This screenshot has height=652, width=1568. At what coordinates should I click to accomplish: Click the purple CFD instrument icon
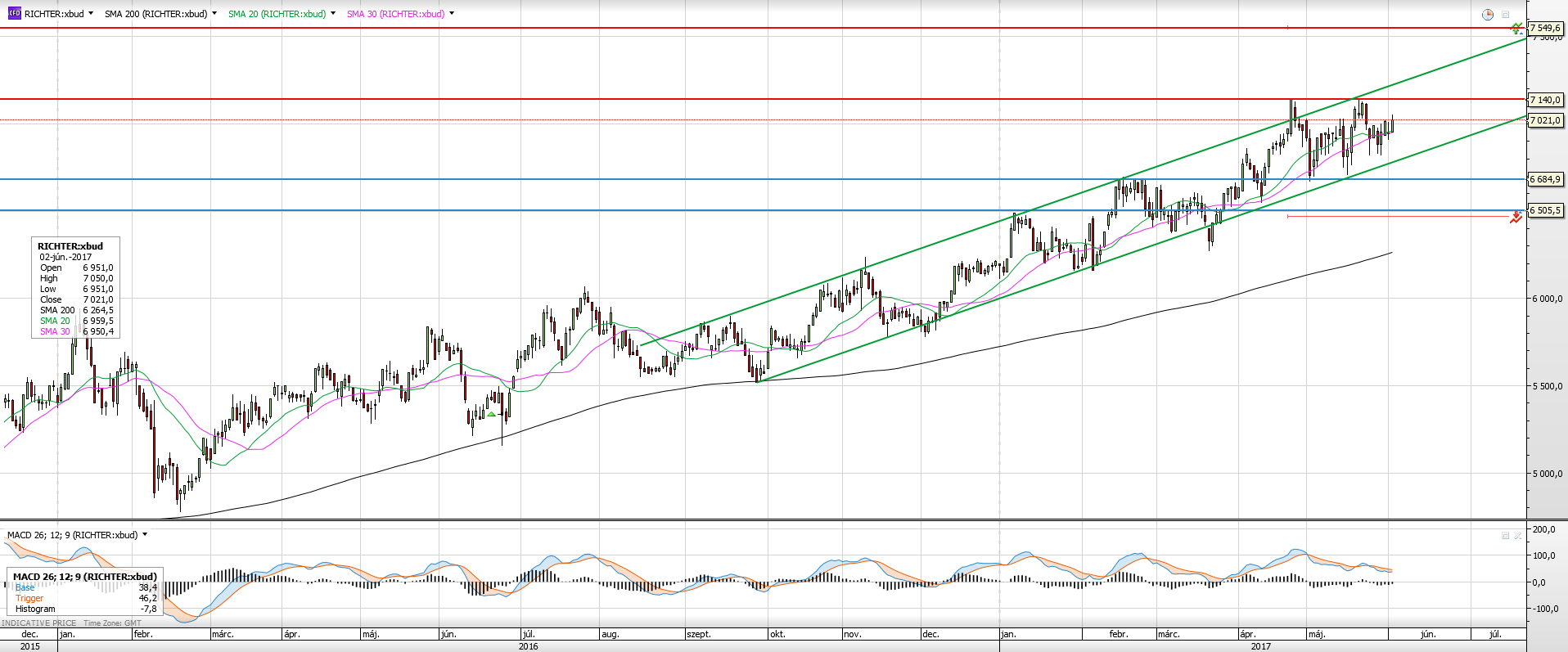[x=14, y=14]
